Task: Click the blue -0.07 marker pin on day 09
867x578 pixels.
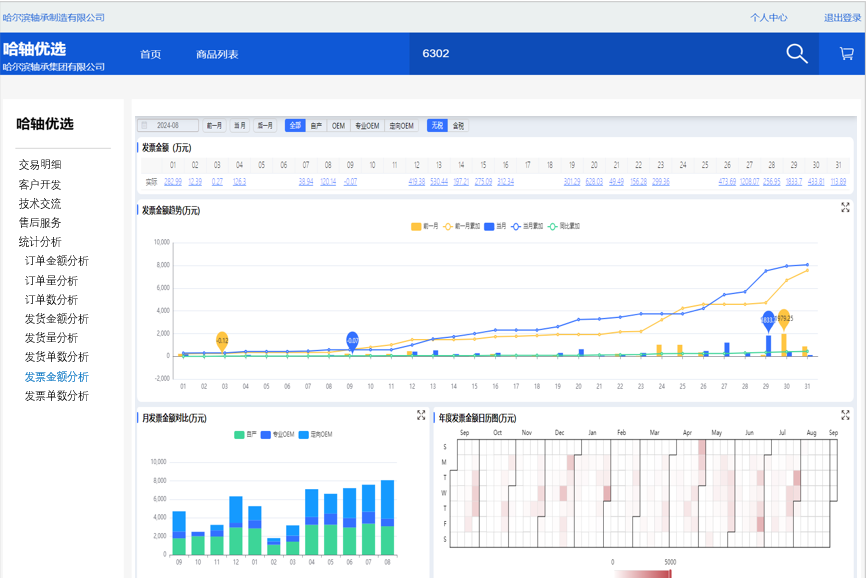Action: 352,342
